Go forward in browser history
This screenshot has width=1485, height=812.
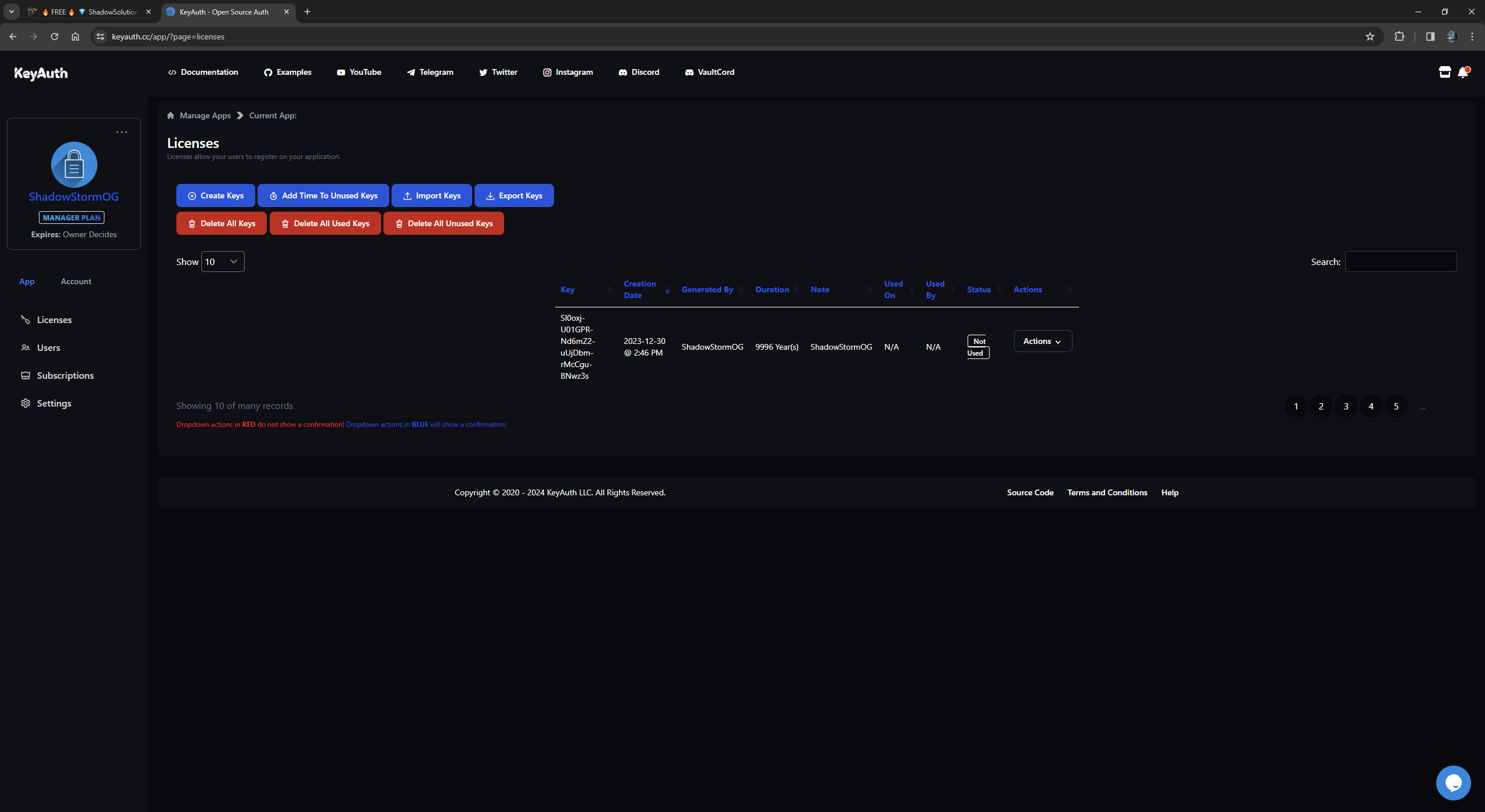(34, 37)
